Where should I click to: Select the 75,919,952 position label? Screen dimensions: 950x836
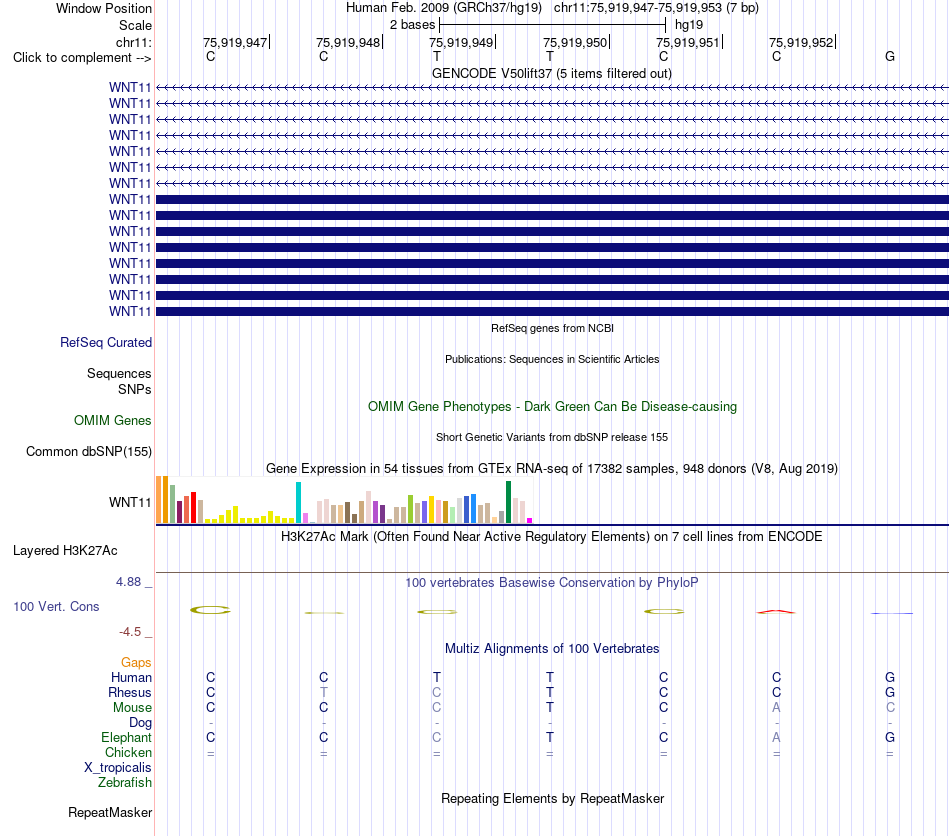(x=801, y=42)
